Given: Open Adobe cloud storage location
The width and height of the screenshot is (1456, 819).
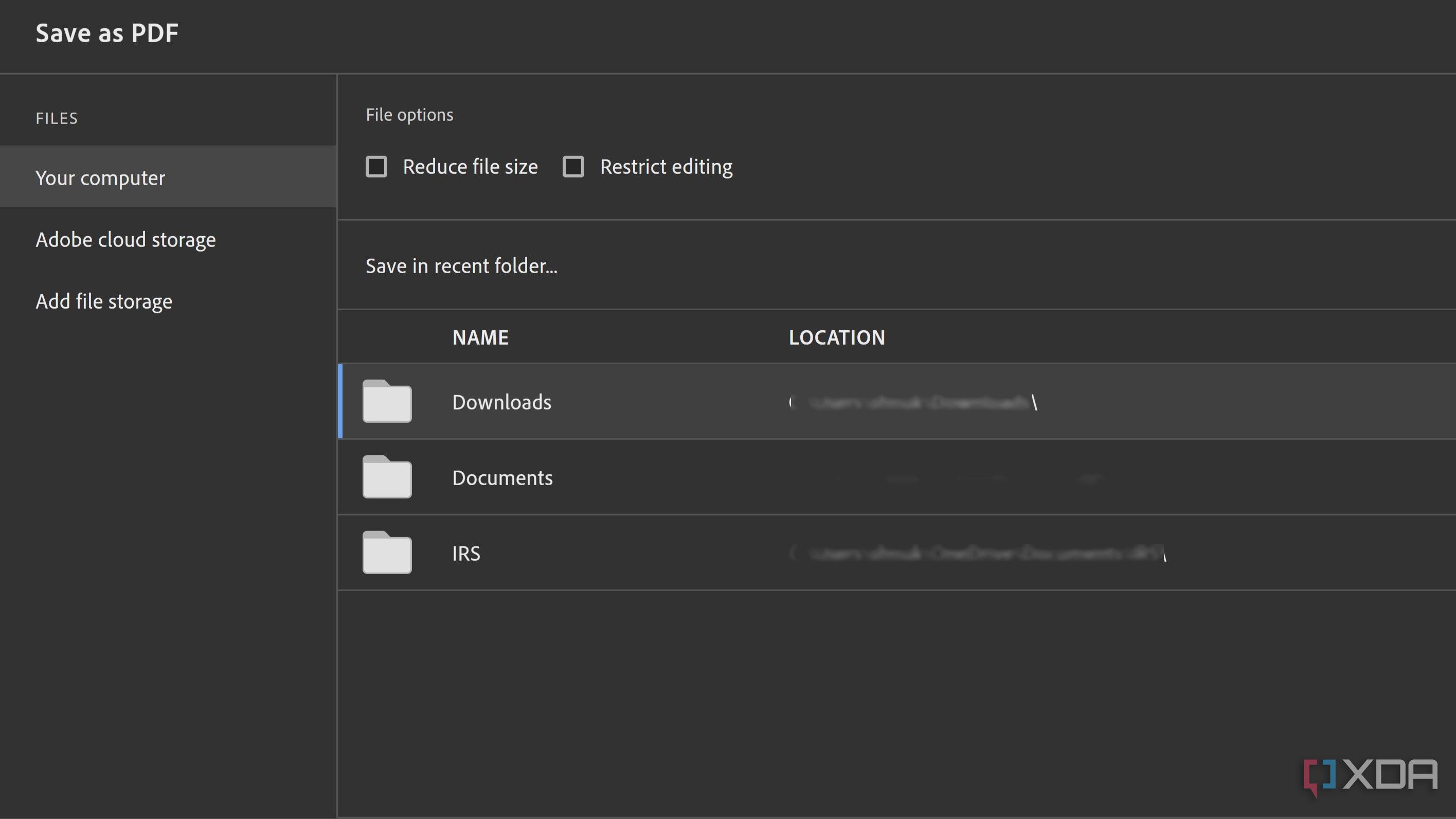Looking at the screenshot, I should click(x=125, y=240).
